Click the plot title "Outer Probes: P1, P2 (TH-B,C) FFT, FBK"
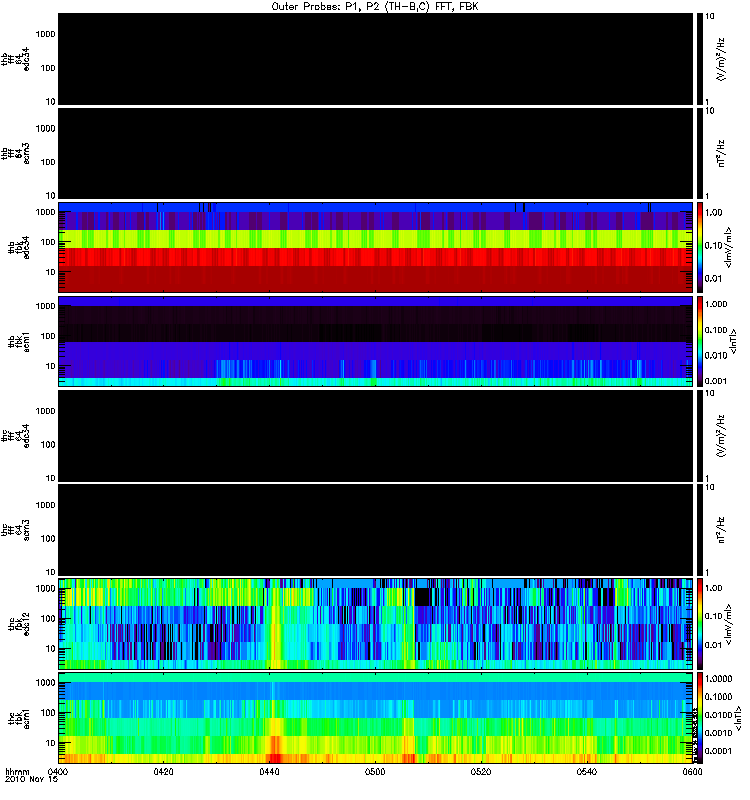The width and height of the screenshot is (750, 800). coord(375,6)
